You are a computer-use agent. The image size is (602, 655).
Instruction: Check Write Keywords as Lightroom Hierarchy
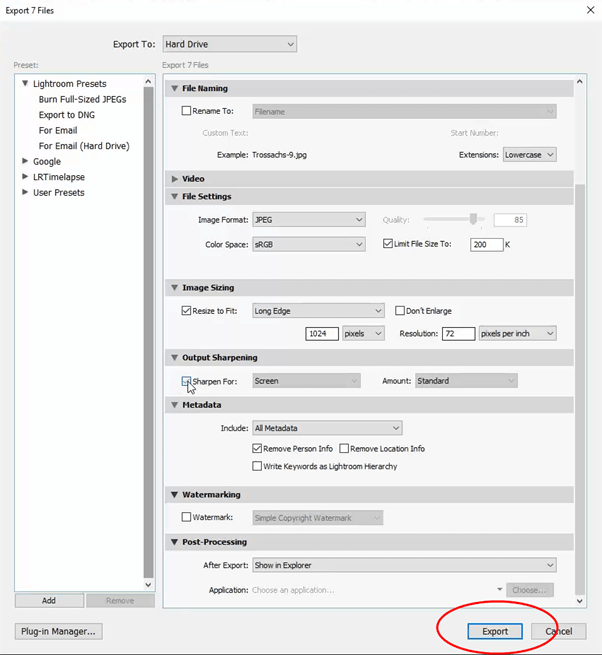point(257,466)
